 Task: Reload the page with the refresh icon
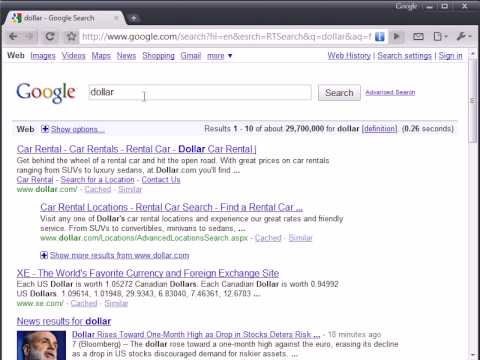(x=50, y=36)
